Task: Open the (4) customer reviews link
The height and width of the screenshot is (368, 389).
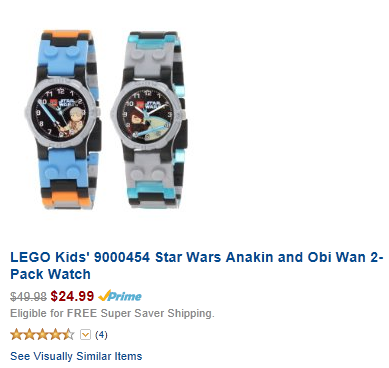Action: (x=101, y=334)
